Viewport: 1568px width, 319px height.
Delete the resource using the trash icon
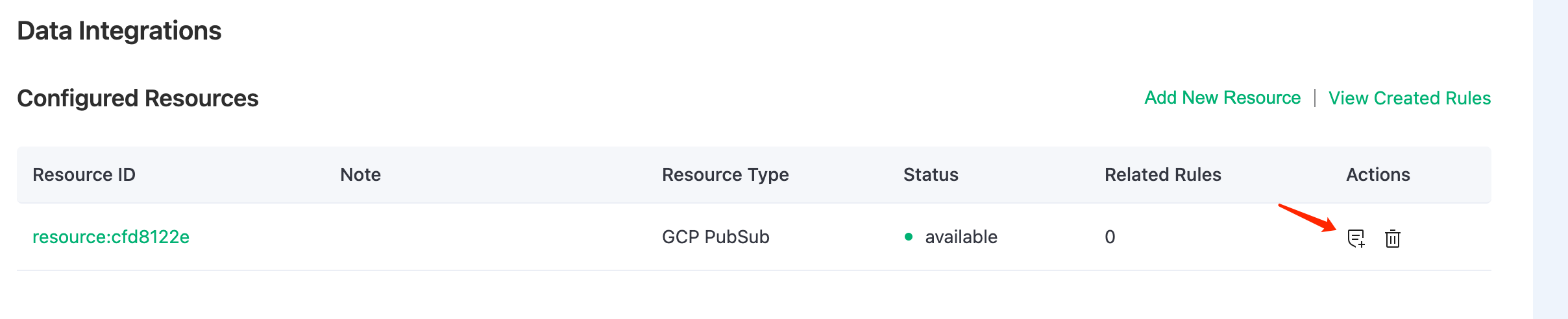pyautogui.click(x=1392, y=239)
